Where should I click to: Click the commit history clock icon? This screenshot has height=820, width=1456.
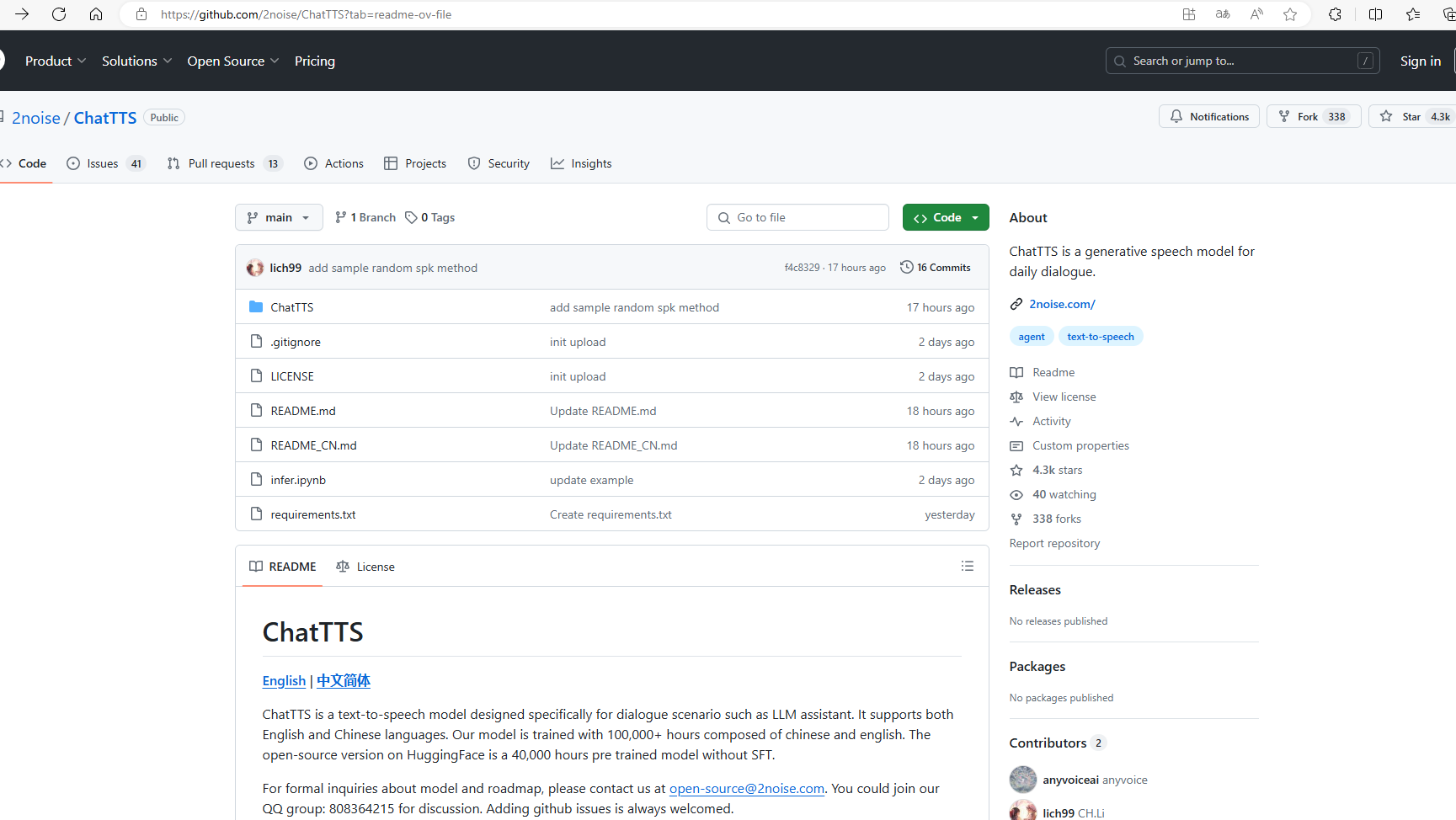[x=907, y=267]
